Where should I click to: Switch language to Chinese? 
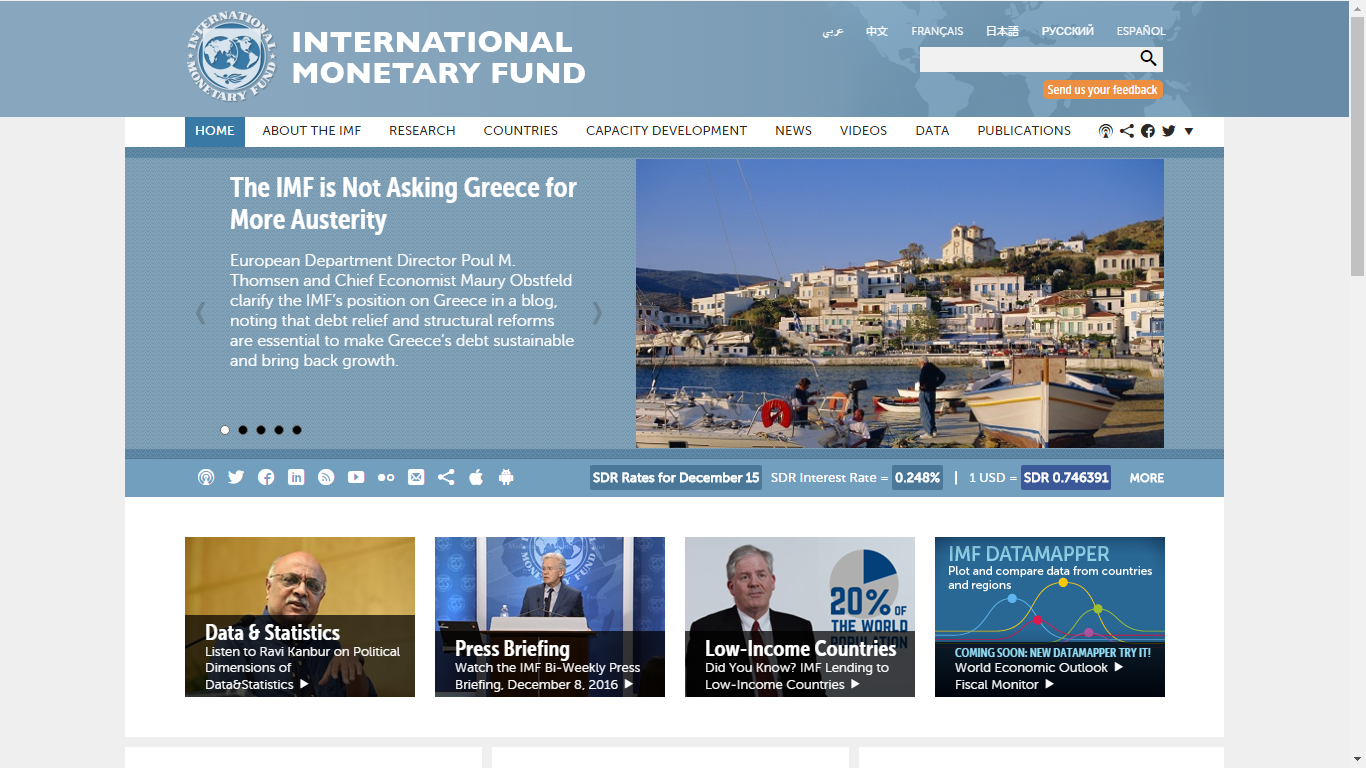(x=877, y=31)
